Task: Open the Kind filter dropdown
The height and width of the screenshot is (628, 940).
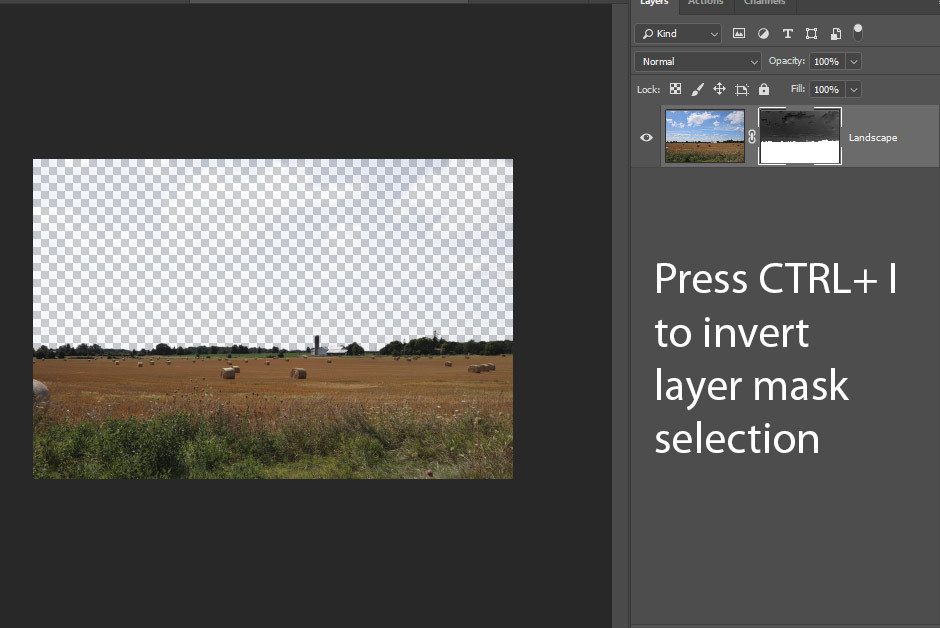Action: click(678, 33)
